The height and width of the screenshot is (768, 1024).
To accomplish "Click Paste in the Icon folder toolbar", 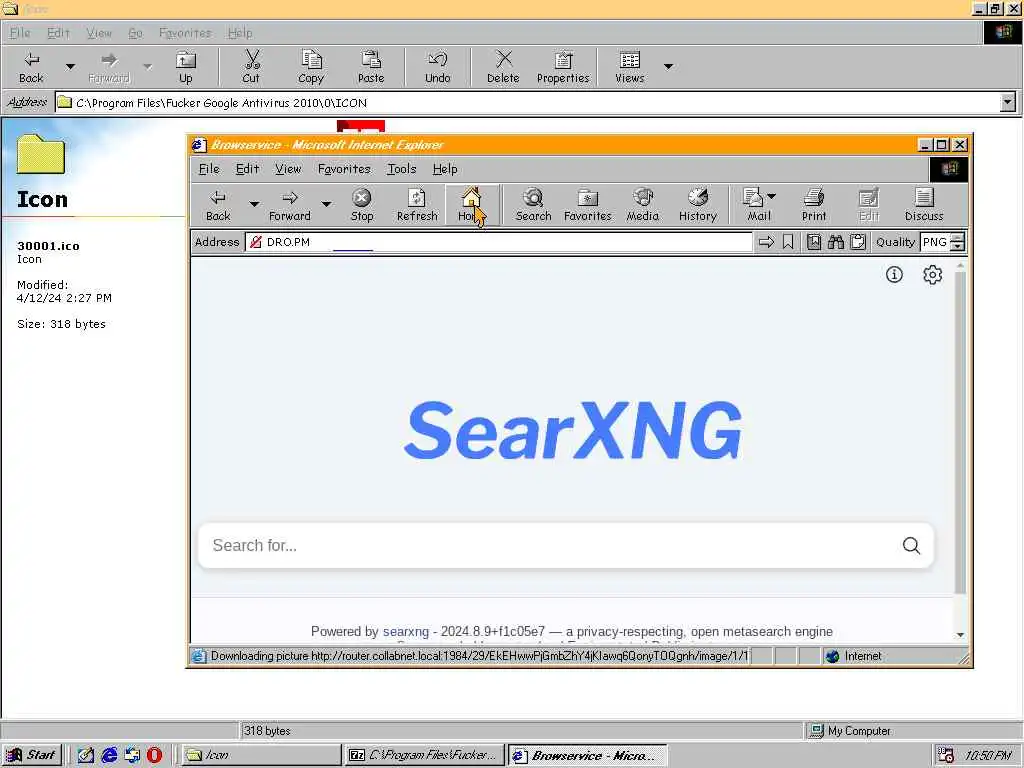I will pyautogui.click(x=371, y=67).
